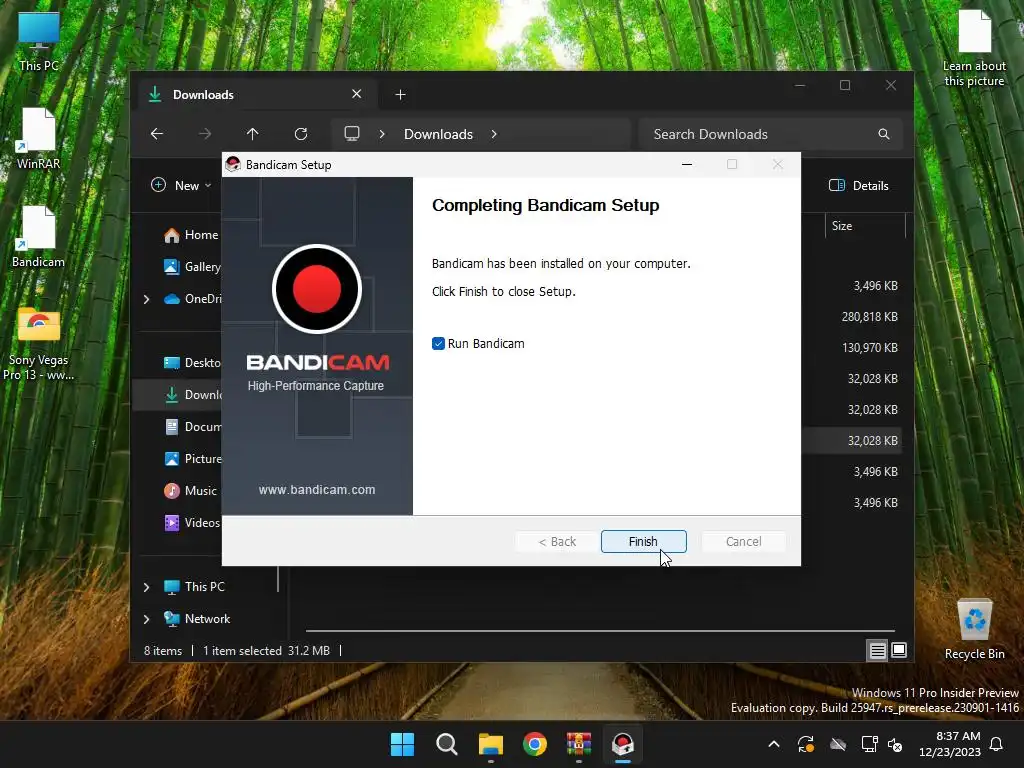Select the Sony Vegas Pro 13 desktop folder
The image size is (1024, 768).
39,344
